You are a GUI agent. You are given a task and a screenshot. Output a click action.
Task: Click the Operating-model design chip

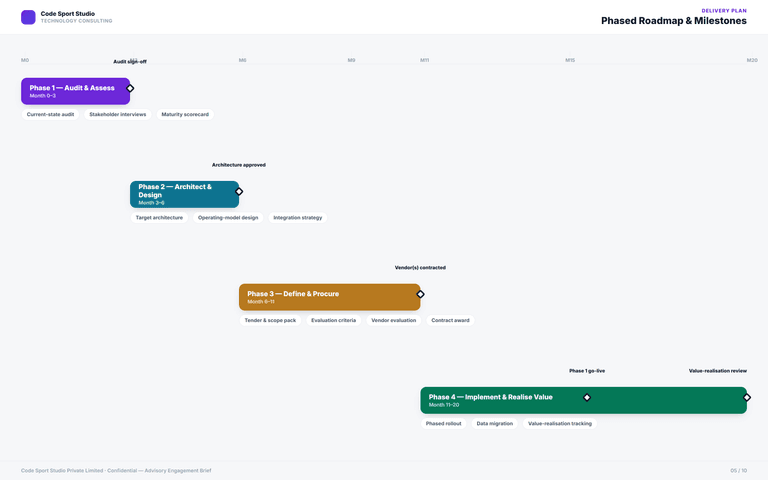[x=228, y=217]
